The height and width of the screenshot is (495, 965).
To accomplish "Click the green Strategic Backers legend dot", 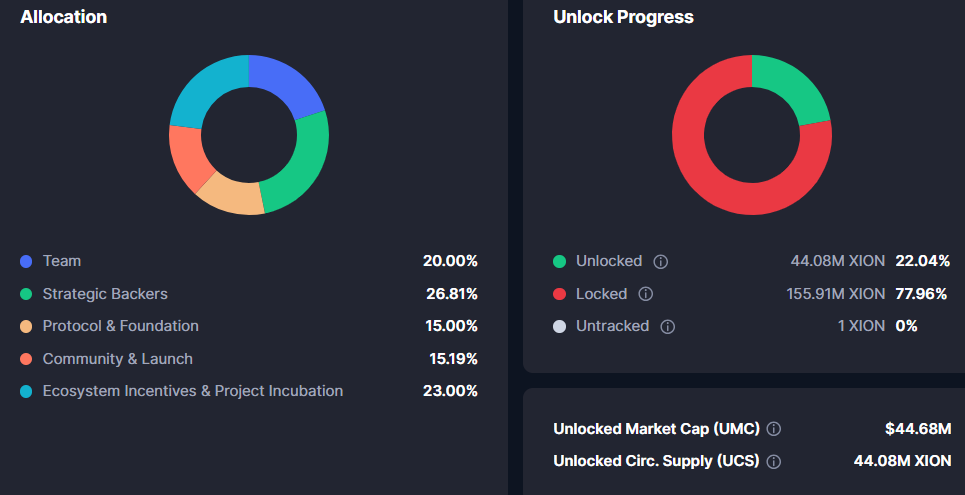I will (26, 294).
